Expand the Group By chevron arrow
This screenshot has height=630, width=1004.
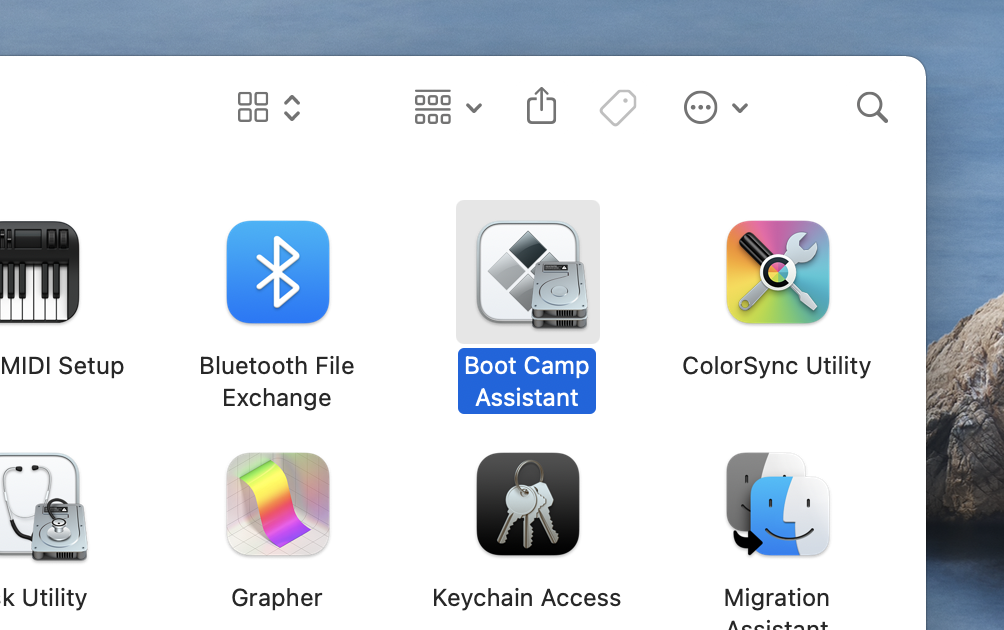pyautogui.click(x=474, y=108)
